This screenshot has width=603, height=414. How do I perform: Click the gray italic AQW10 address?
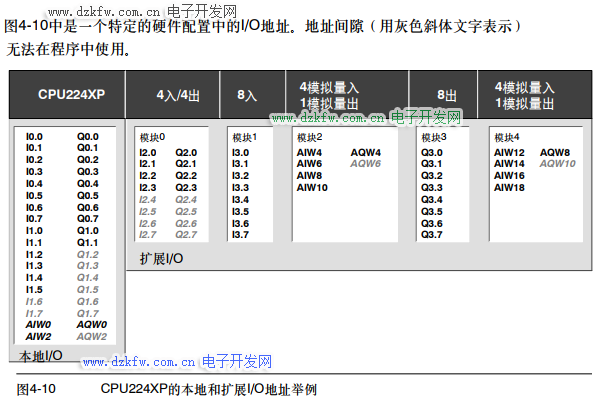(x=557, y=163)
